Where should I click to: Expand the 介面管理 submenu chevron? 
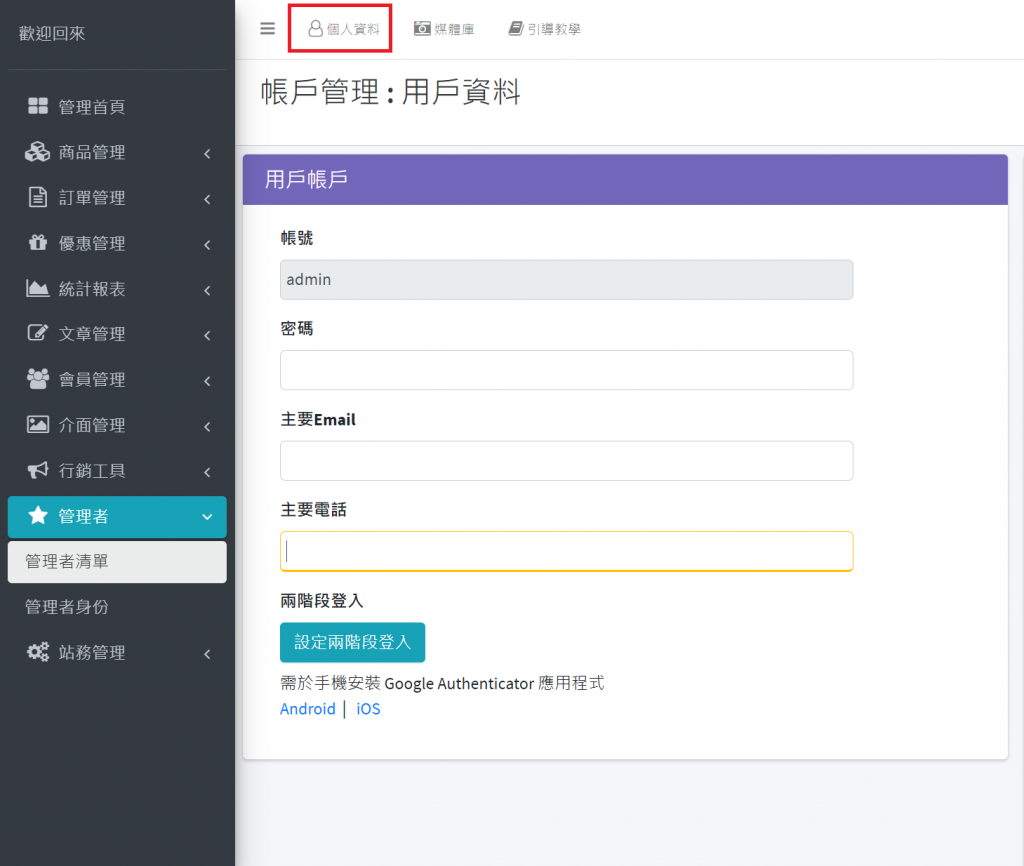[207, 426]
